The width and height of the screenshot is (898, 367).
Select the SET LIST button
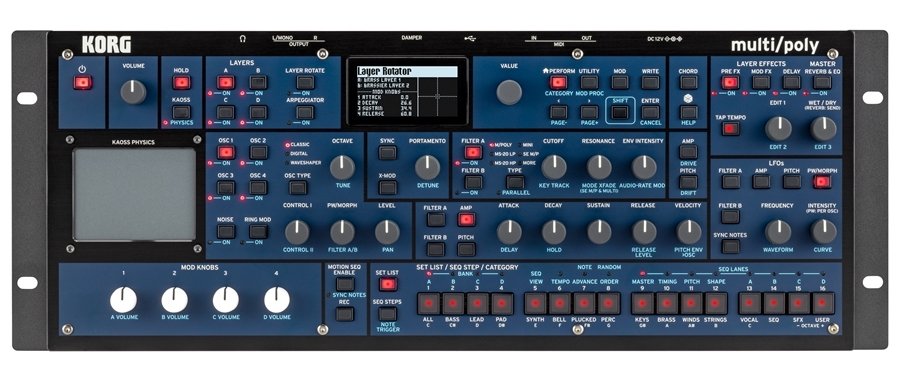point(388,284)
